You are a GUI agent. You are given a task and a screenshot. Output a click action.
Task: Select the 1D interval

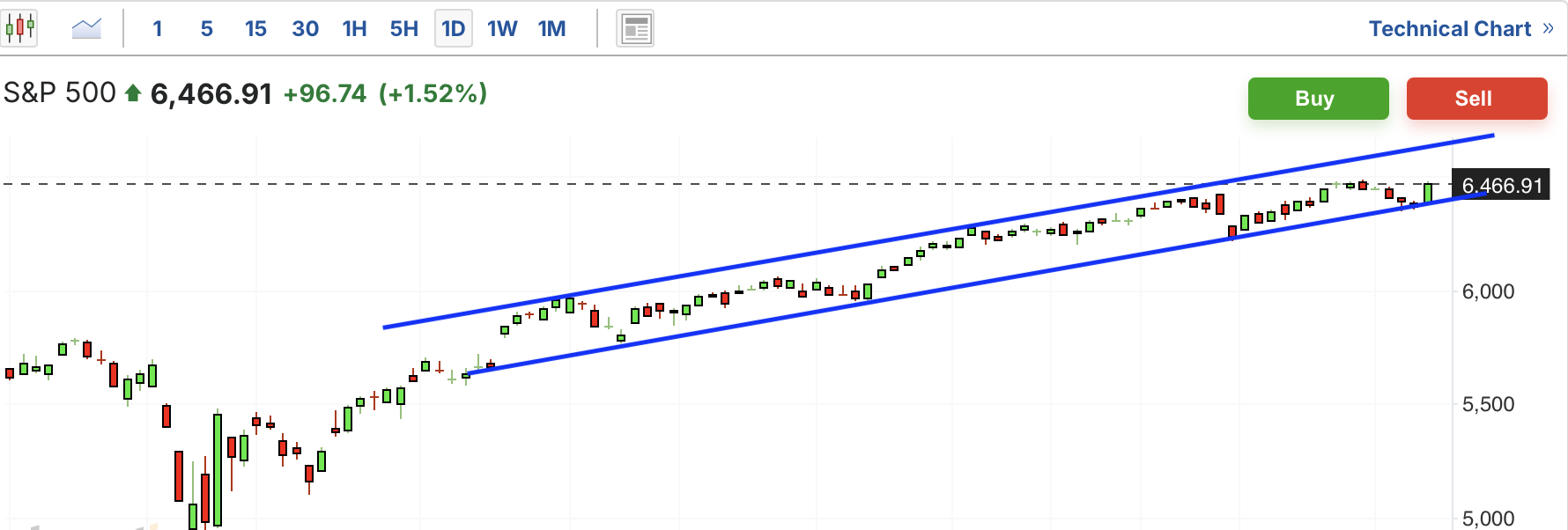coord(454,29)
